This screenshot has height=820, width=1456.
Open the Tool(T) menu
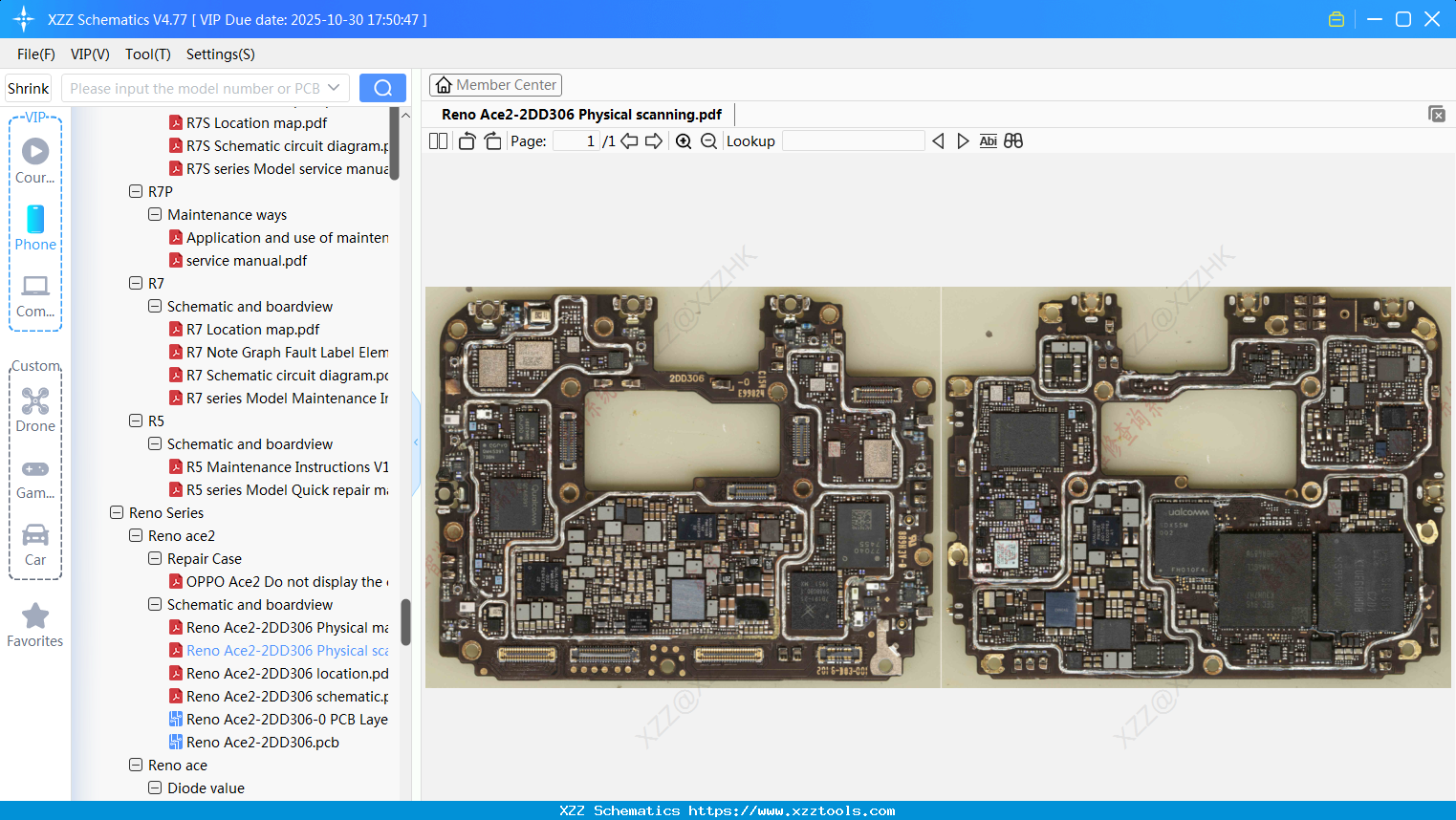(x=147, y=54)
